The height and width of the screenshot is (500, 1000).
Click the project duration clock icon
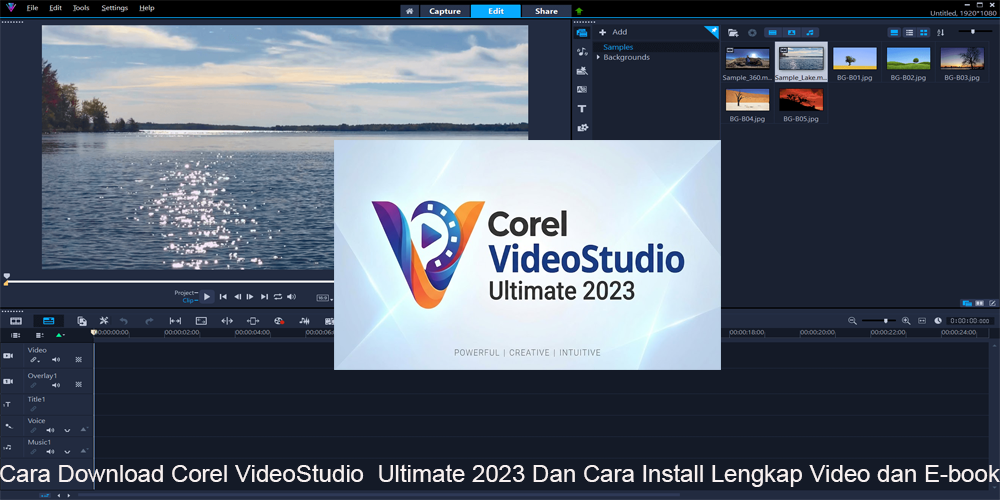tap(938, 321)
